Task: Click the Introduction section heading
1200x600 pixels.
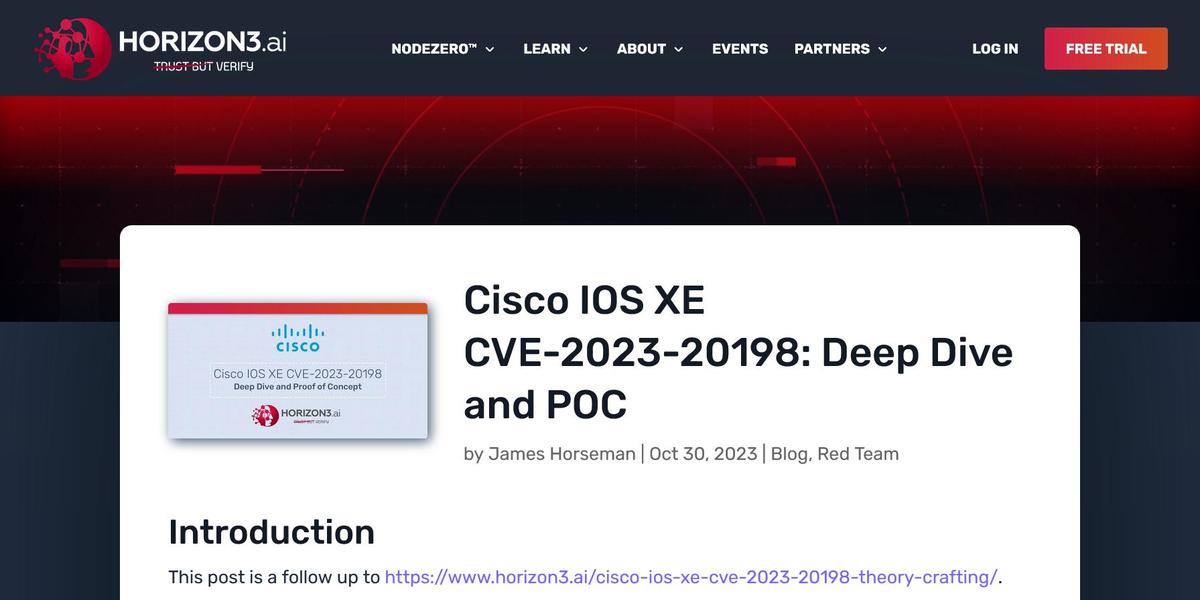Action: pos(271,532)
